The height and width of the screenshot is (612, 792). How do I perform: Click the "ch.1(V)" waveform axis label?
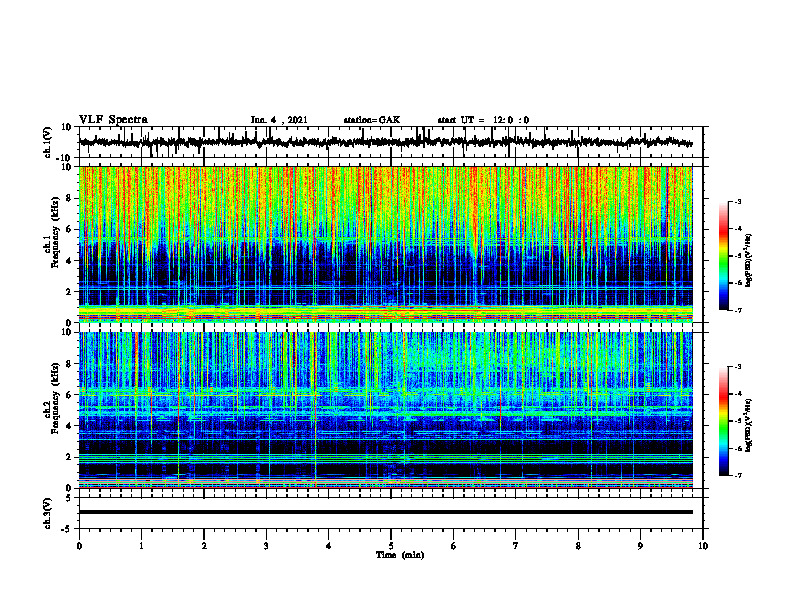point(47,142)
